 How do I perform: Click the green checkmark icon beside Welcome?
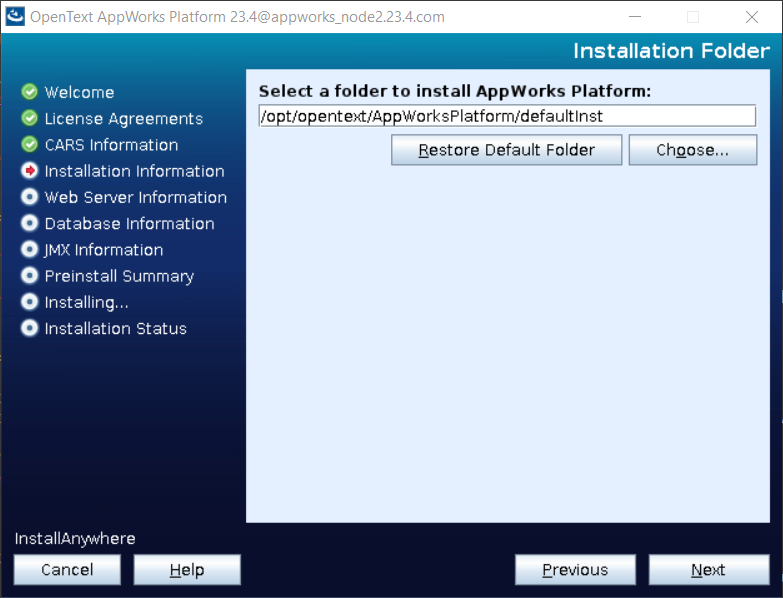coord(29,92)
